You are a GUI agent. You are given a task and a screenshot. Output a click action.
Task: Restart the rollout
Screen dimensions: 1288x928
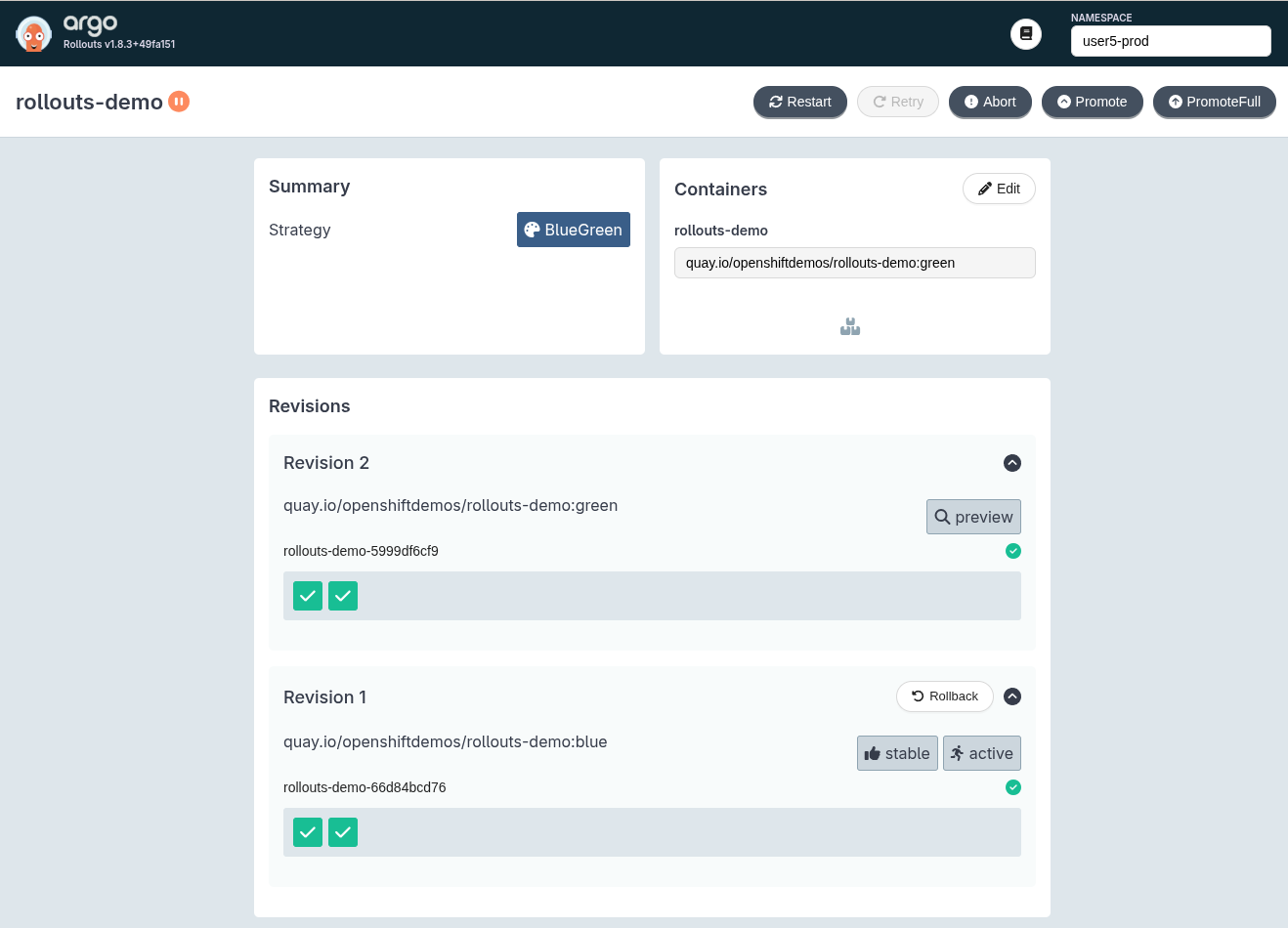click(x=800, y=102)
